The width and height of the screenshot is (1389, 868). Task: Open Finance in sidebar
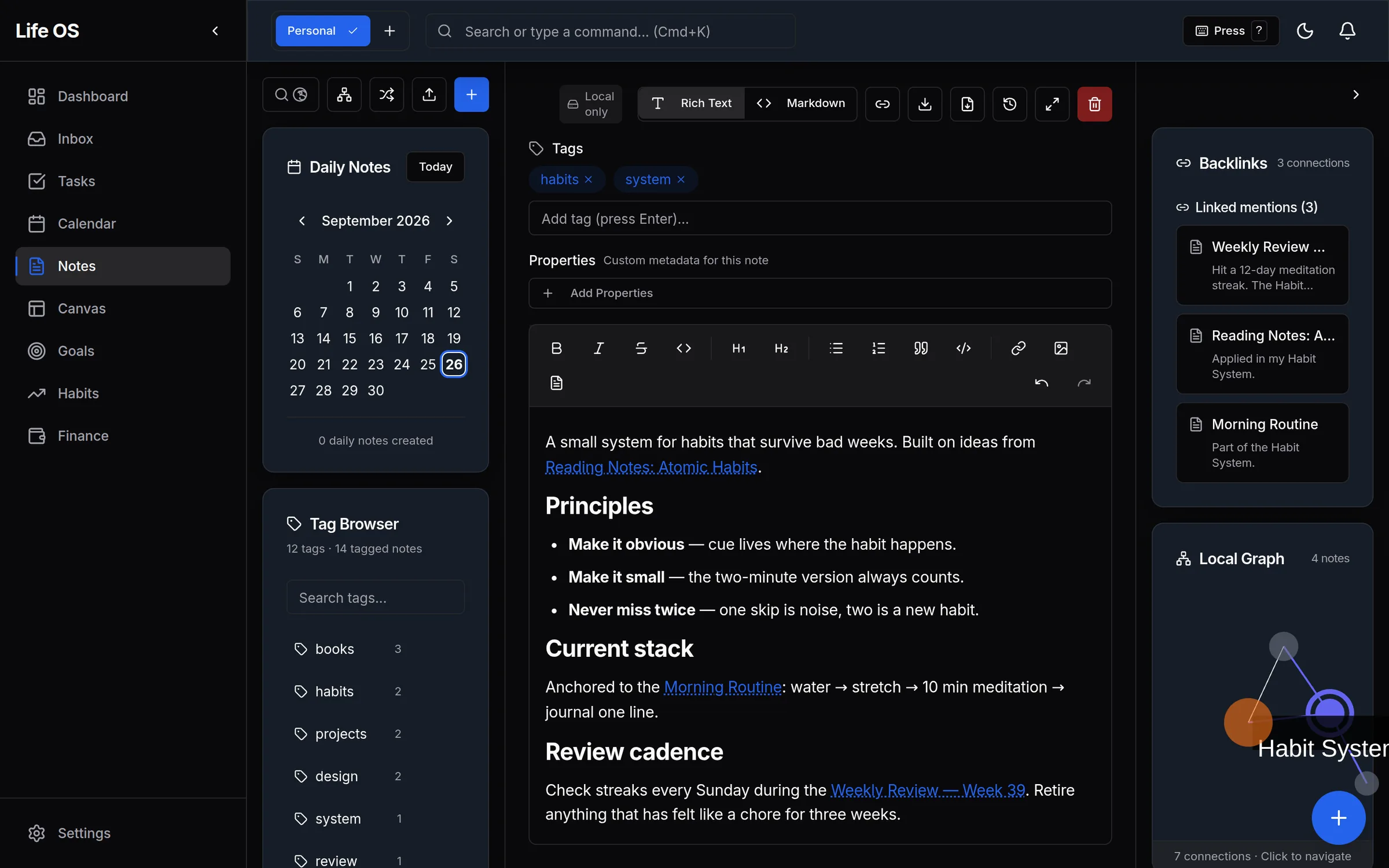pos(123,436)
